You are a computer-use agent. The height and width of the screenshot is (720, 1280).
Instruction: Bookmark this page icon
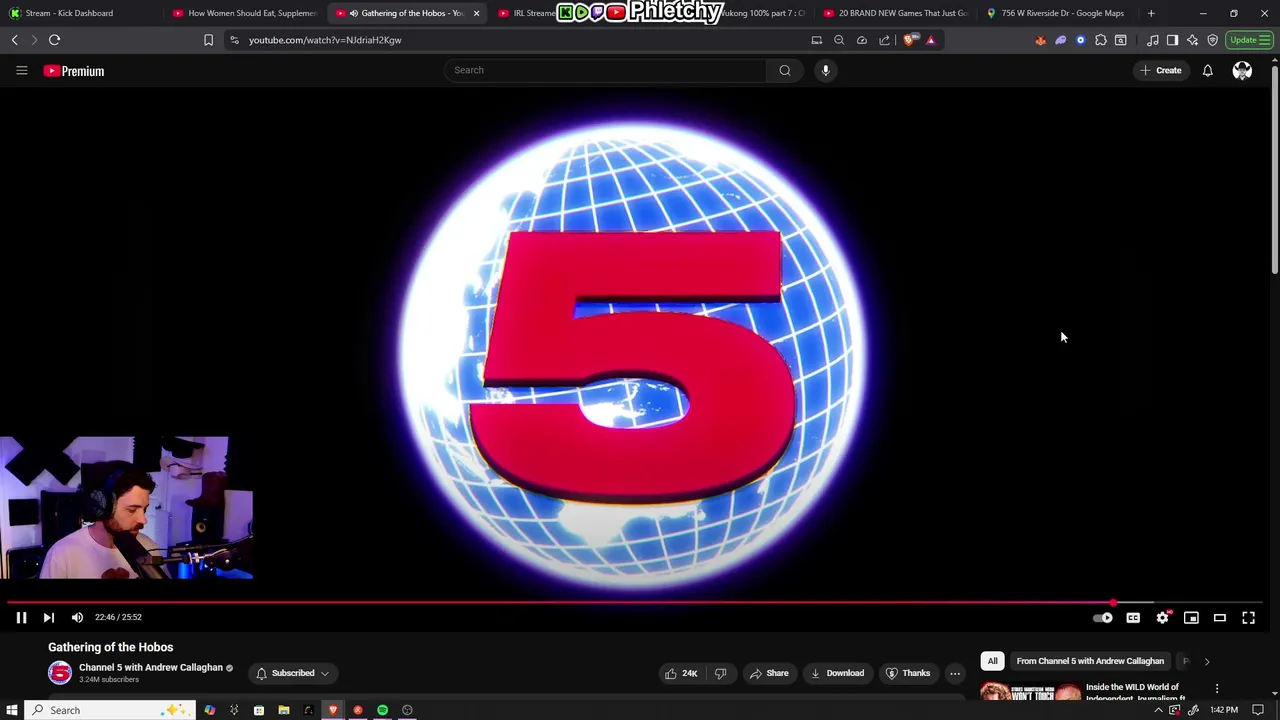tap(208, 40)
